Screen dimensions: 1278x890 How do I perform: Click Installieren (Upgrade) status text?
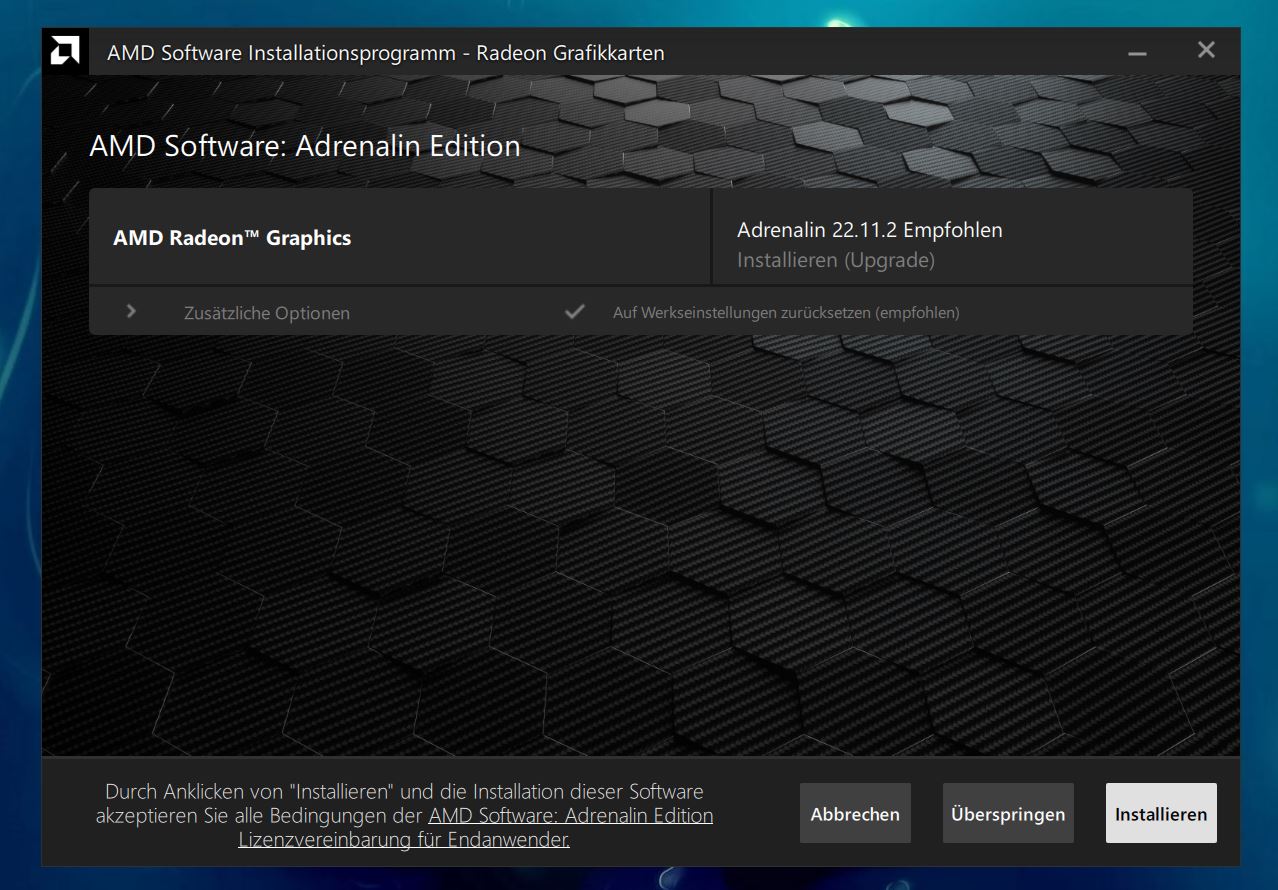836,260
